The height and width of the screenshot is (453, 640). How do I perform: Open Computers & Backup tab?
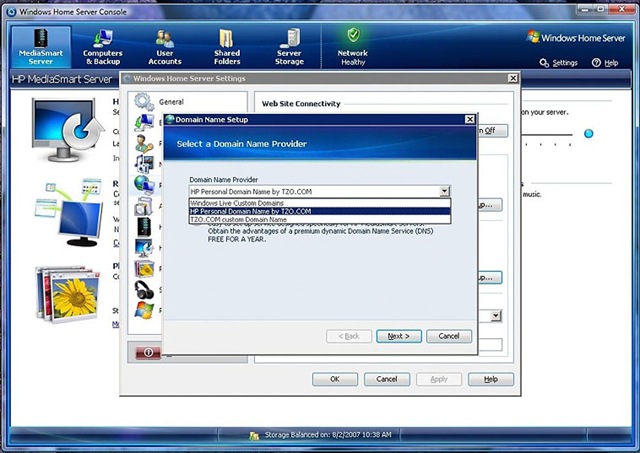102,47
